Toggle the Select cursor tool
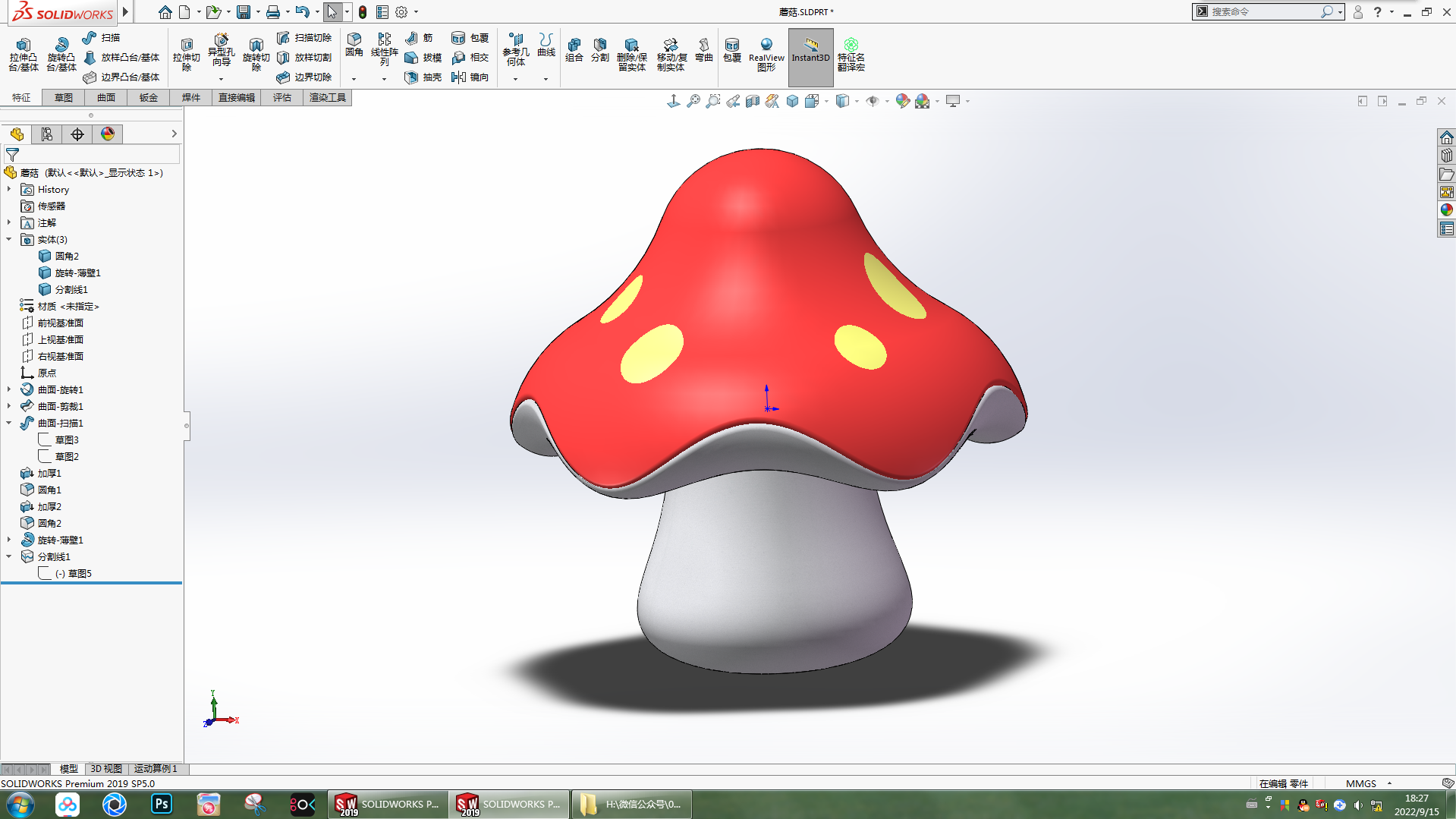The width and height of the screenshot is (1456, 819). [x=332, y=12]
